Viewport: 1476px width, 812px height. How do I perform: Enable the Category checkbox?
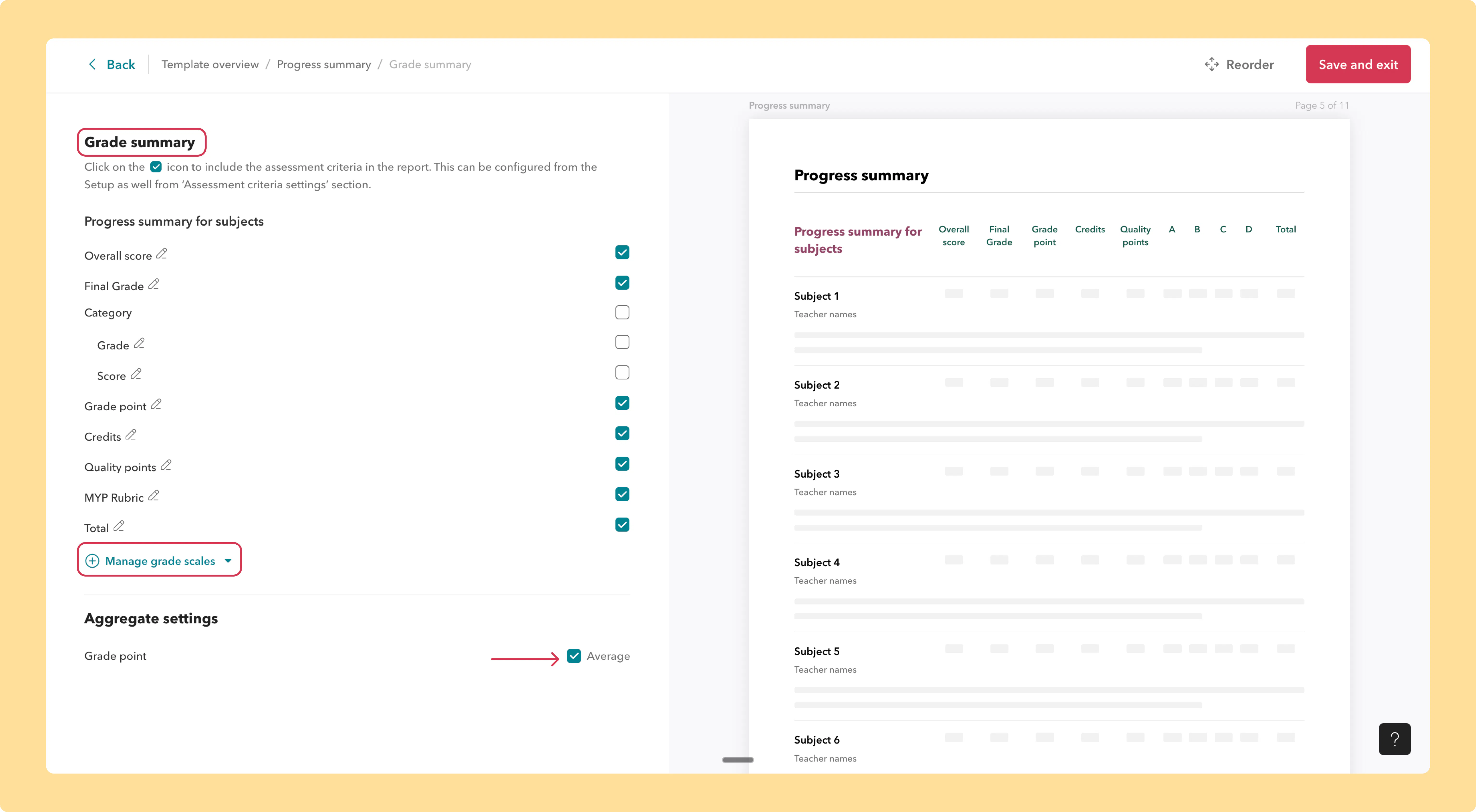(x=622, y=312)
